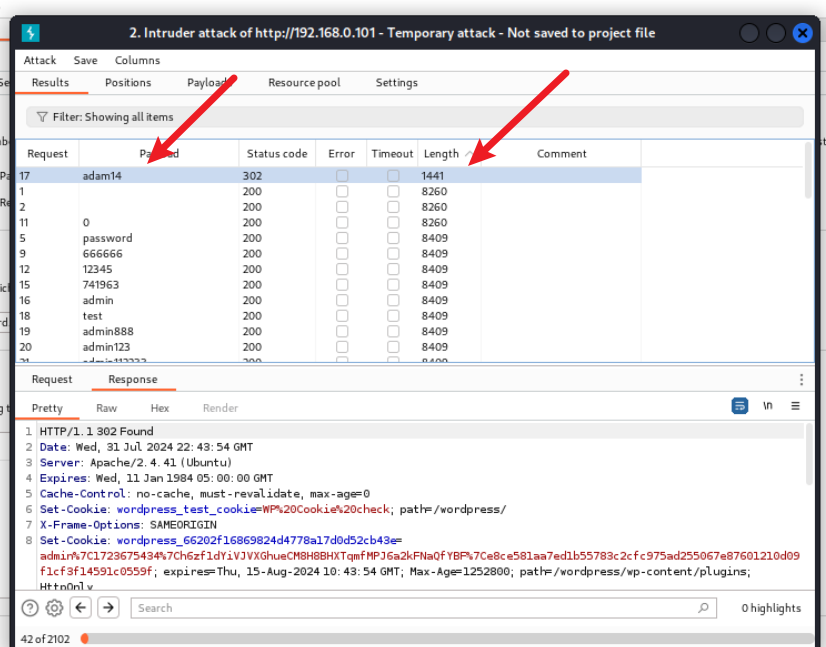Open the three-dot options menu beside Response
The width and height of the screenshot is (826, 647).
tap(801, 379)
